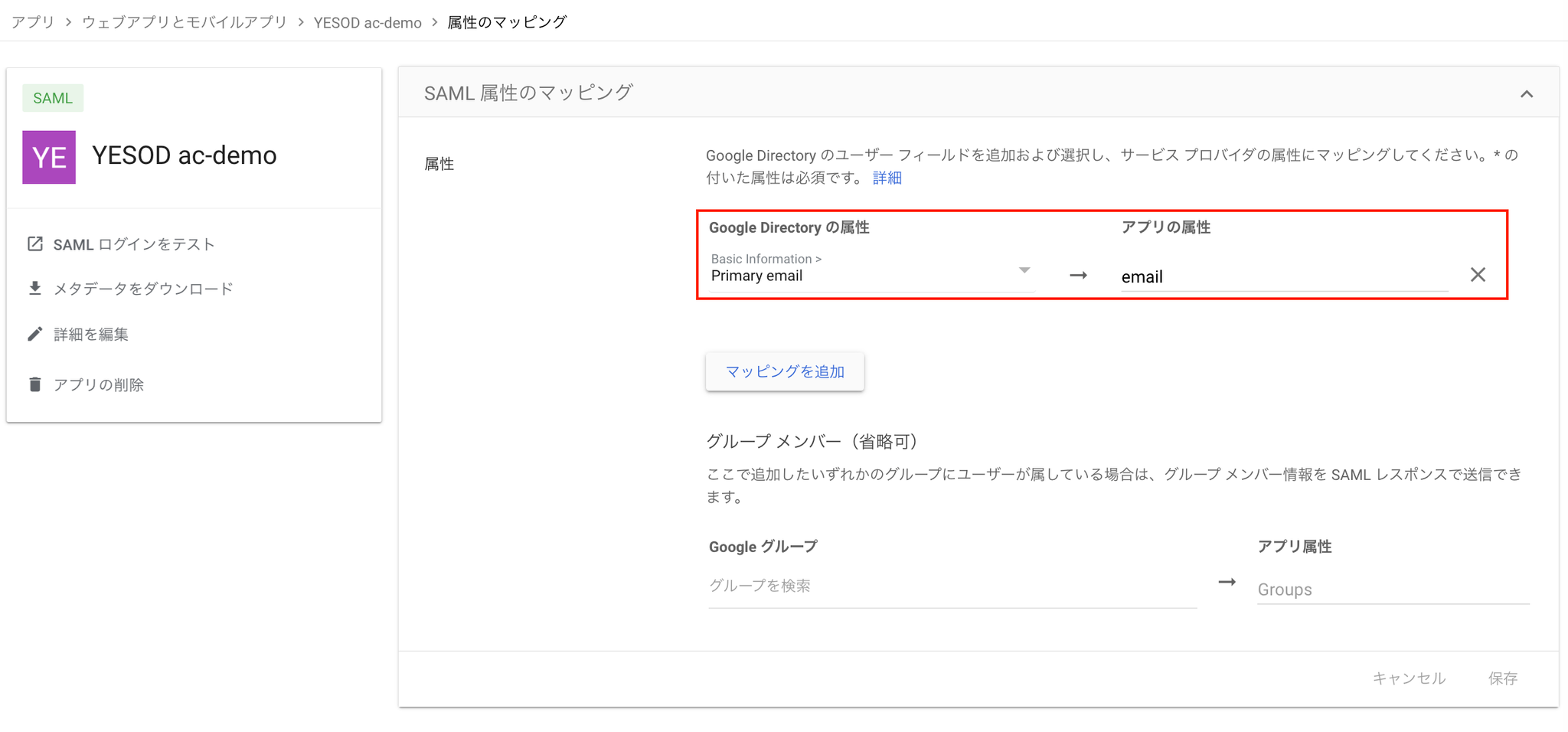1568x732 pixels.
Task: Click the trash delete app icon
Action: coord(35,384)
